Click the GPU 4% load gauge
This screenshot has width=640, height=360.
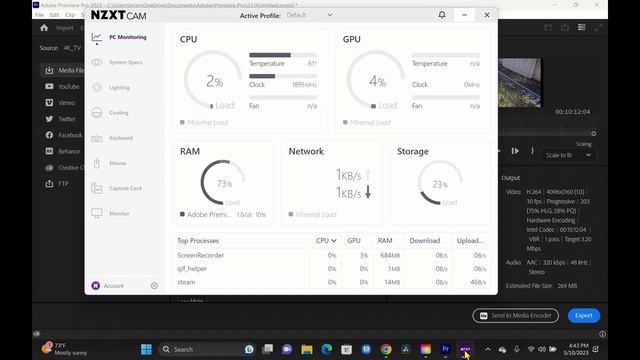[376, 80]
